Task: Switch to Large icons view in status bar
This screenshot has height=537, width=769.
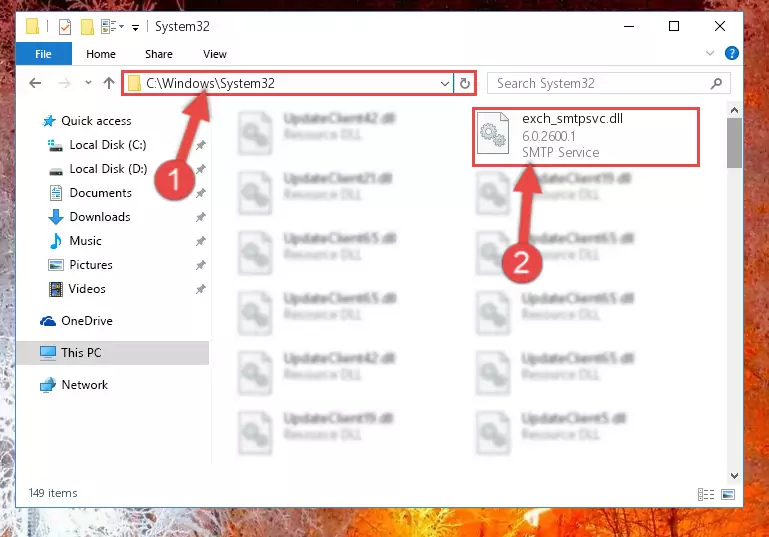Action: [728, 494]
